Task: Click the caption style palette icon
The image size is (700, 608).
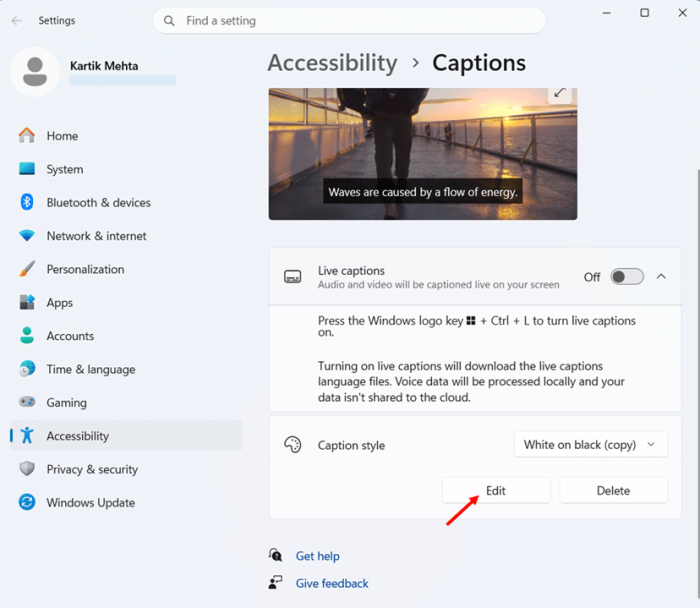Action: tap(292, 445)
